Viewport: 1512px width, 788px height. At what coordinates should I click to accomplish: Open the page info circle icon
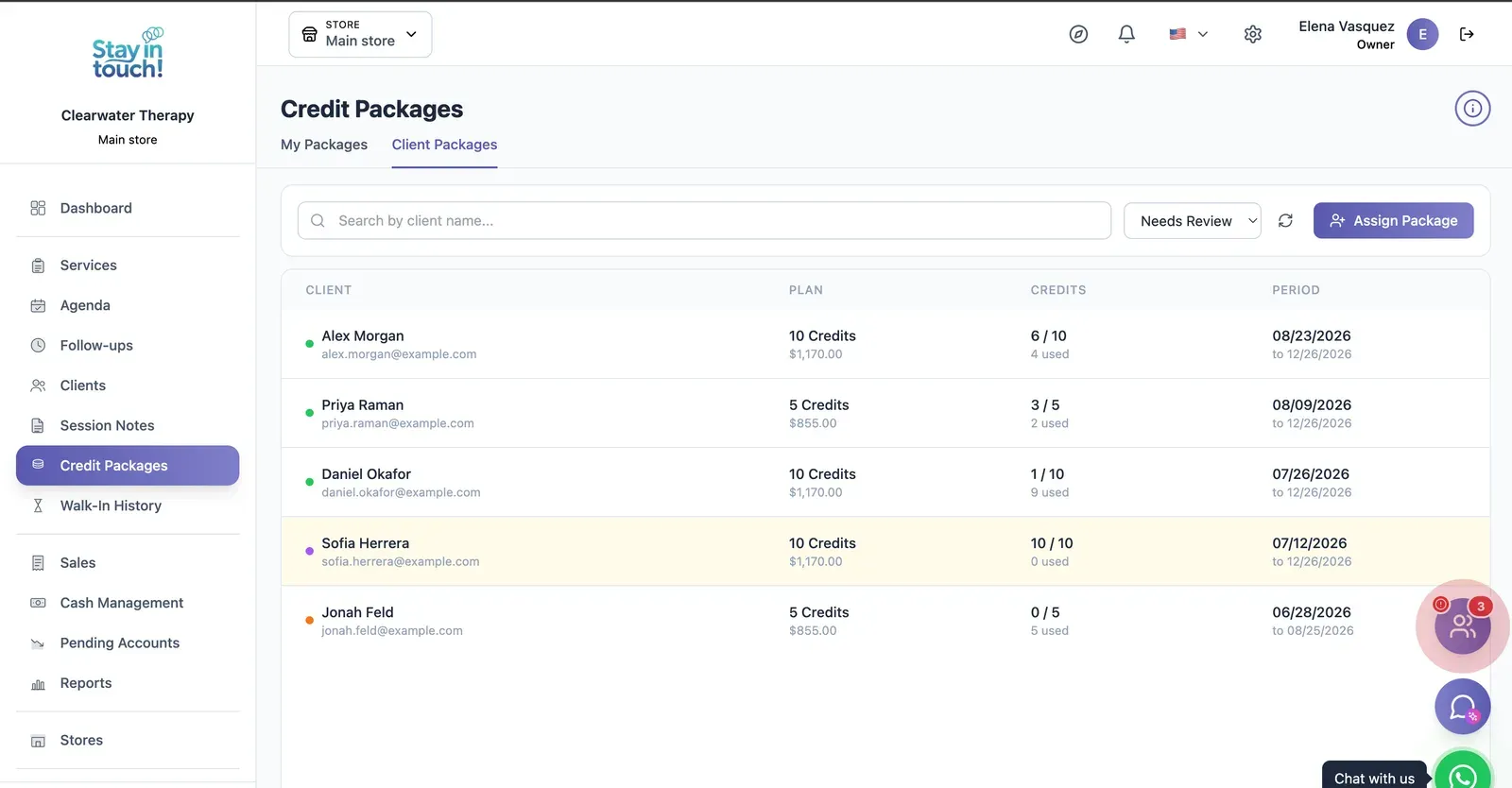pyautogui.click(x=1472, y=109)
